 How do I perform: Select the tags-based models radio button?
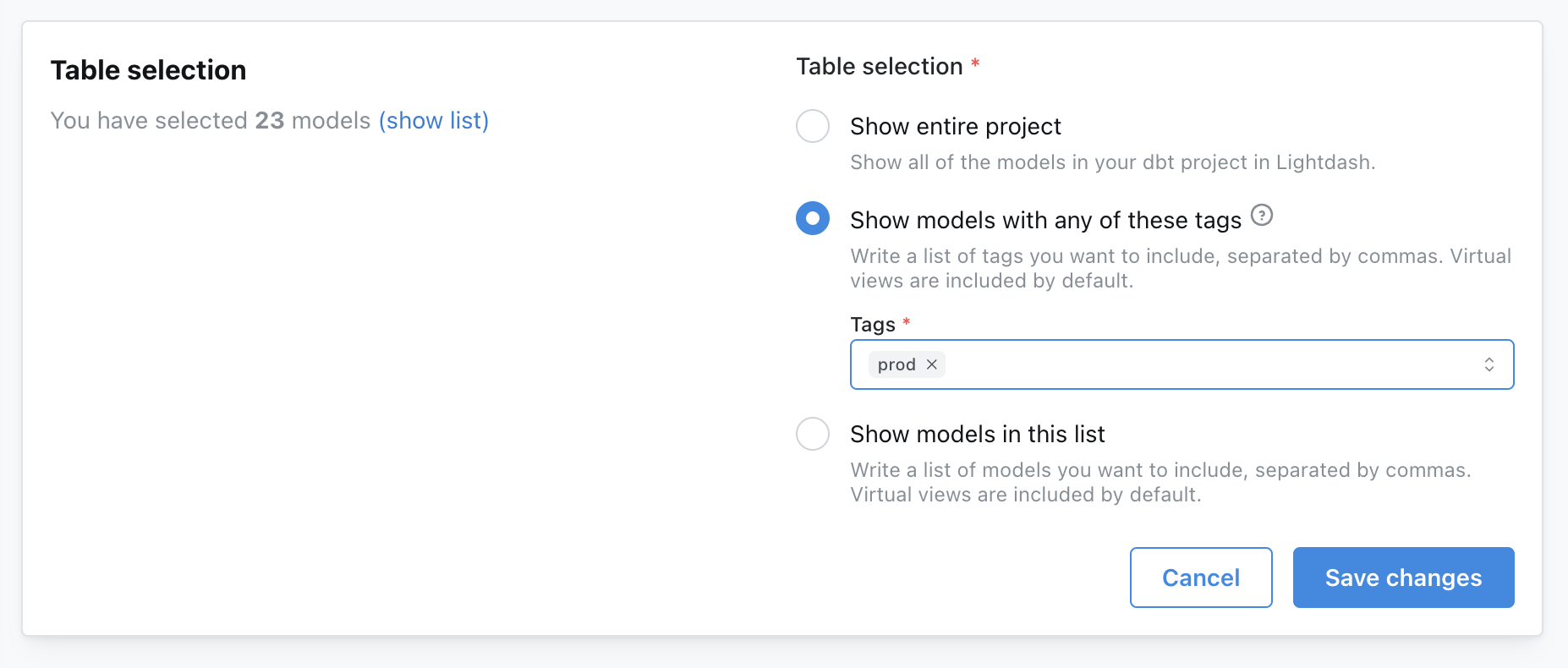pos(812,218)
